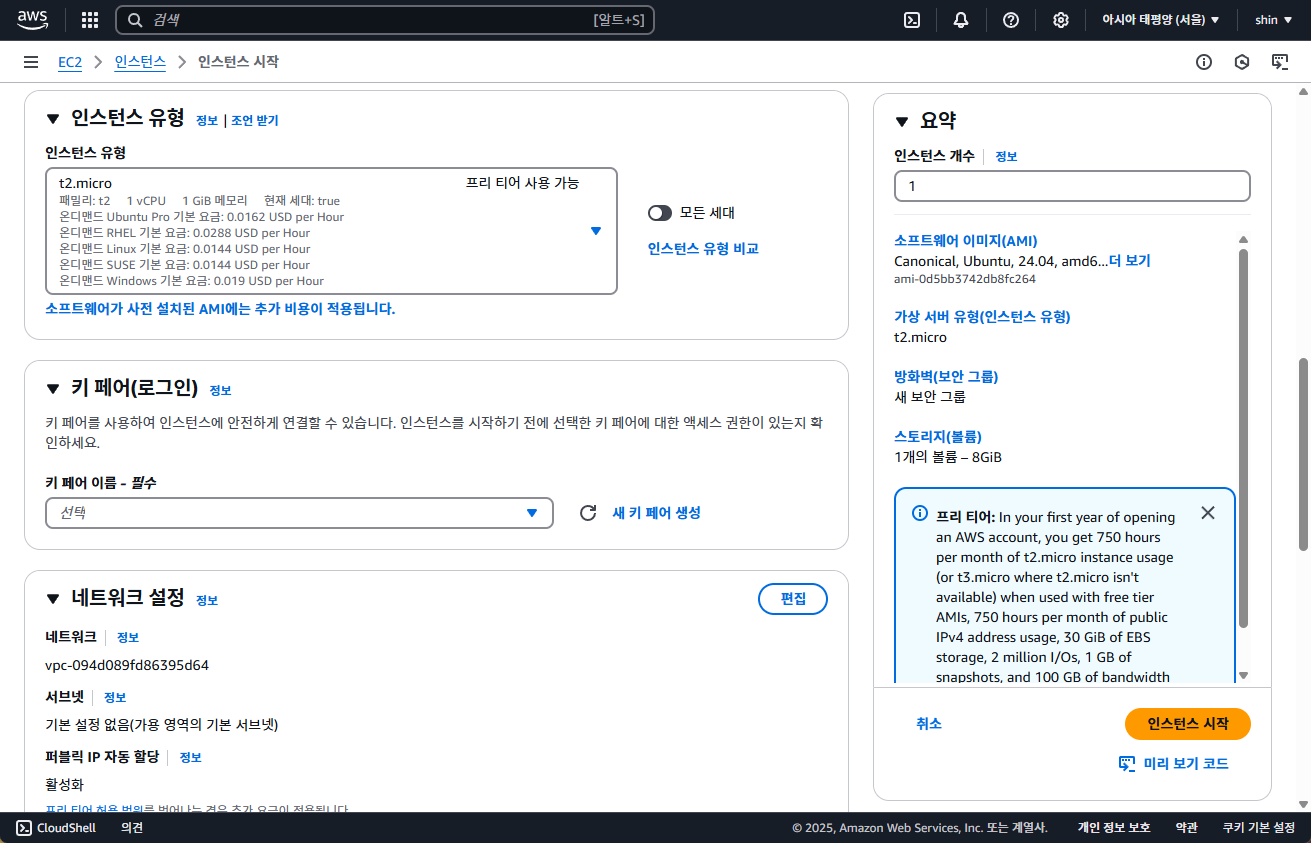Collapse the 인스턴스 유형 section
Viewport: 1311px width, 843px height.
coord(53,119)
